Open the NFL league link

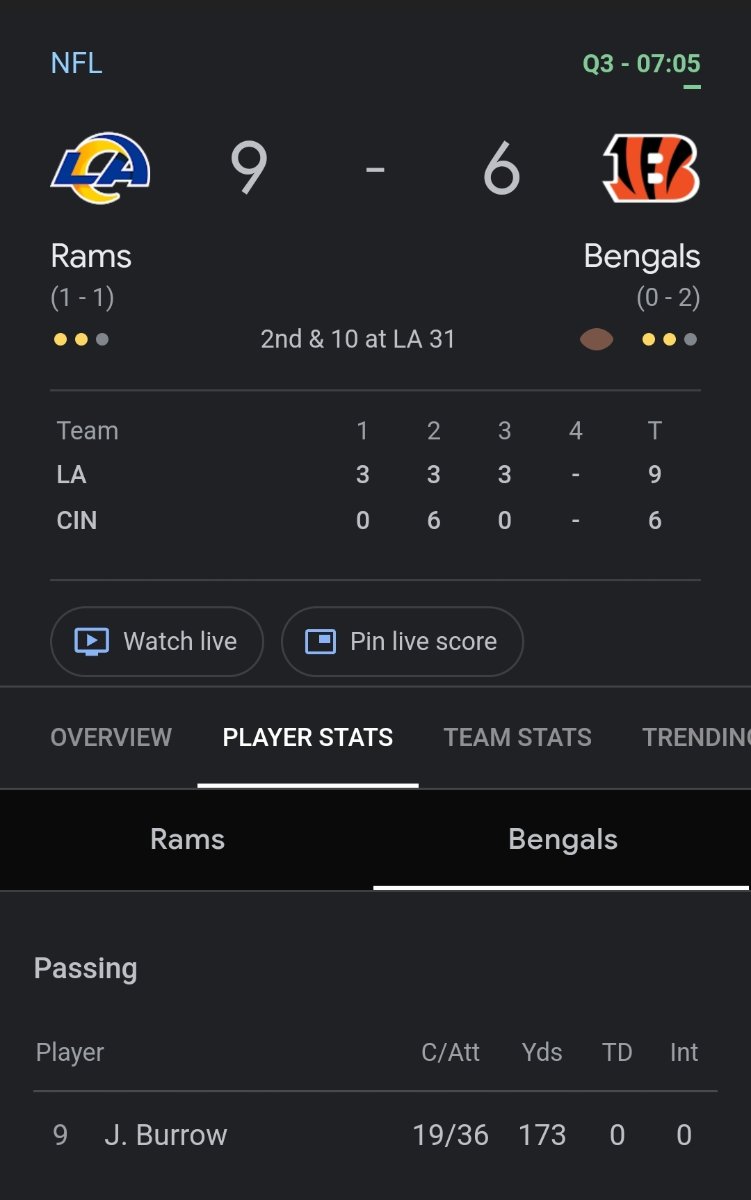tap(76, 64)
